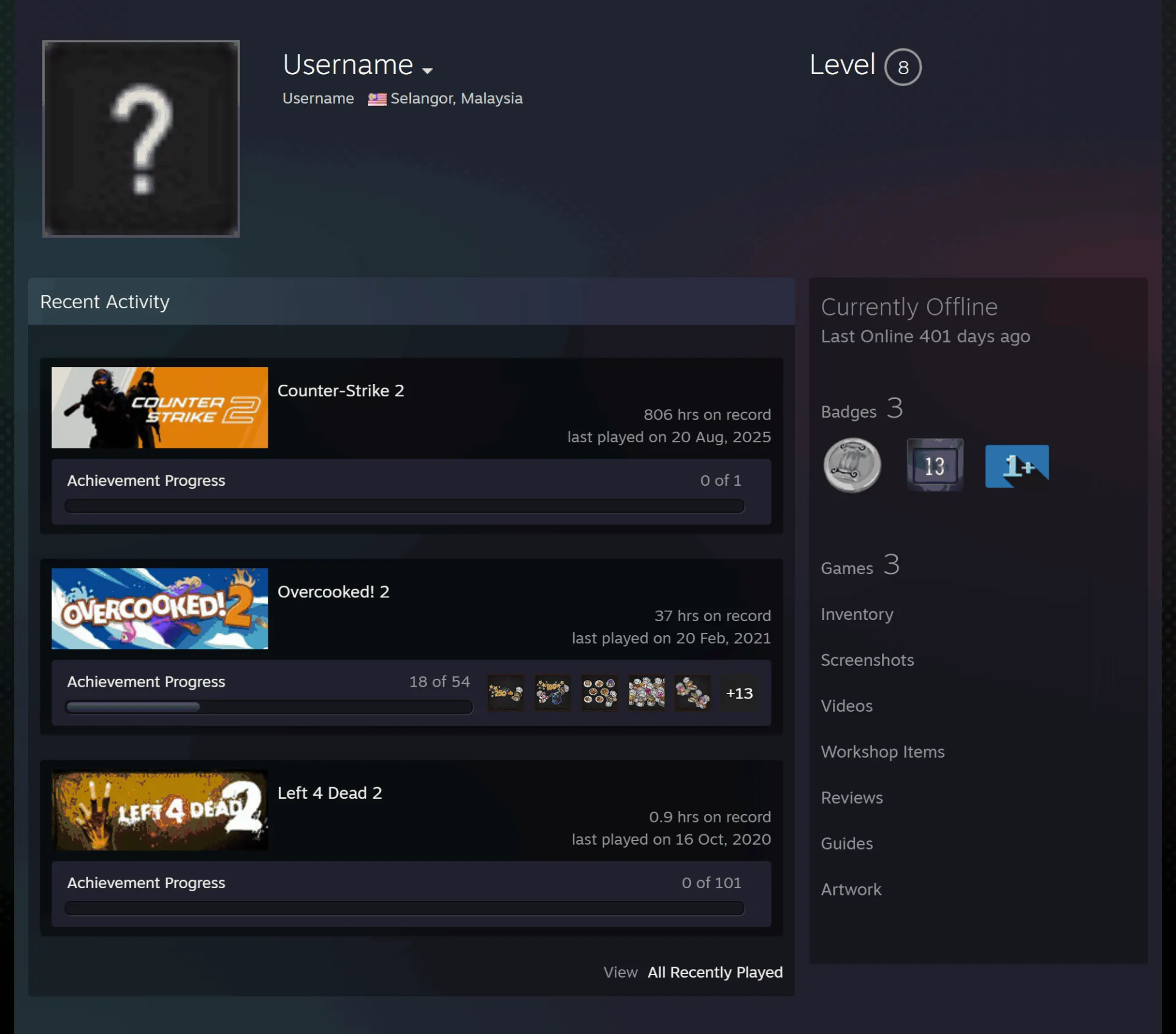Expand the Username dropdown arrow
1176x1034 pixels.
pyautogui.click(x=428, y=70)
